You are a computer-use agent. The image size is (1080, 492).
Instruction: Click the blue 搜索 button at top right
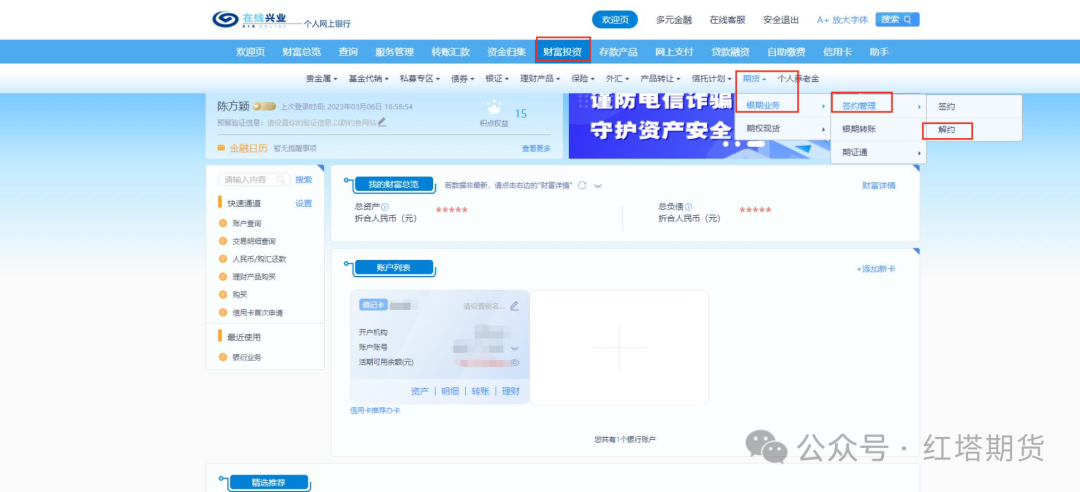pos(897,19)
